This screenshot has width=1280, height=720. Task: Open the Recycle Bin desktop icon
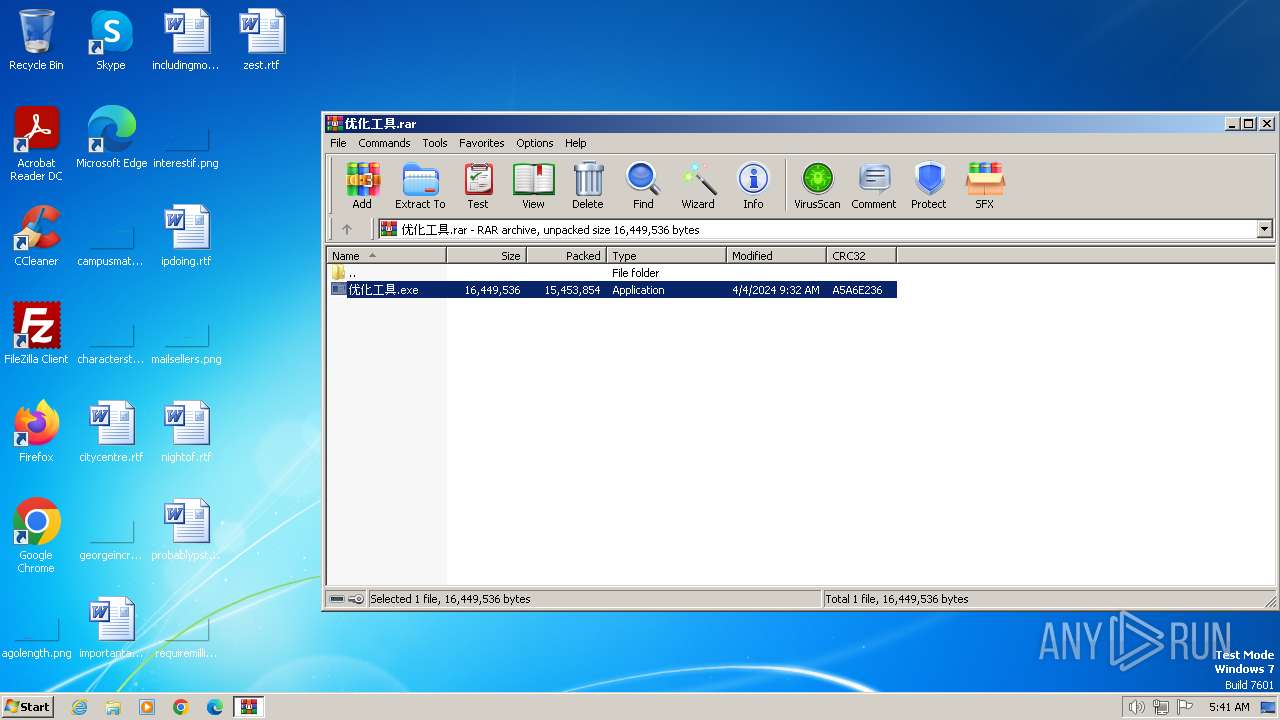click(36, 40)
